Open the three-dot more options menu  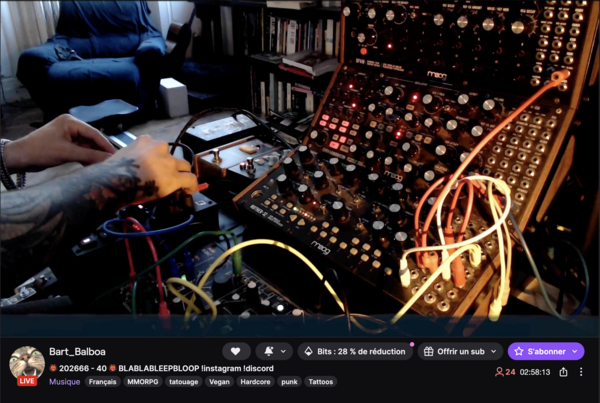pos(581,372)
